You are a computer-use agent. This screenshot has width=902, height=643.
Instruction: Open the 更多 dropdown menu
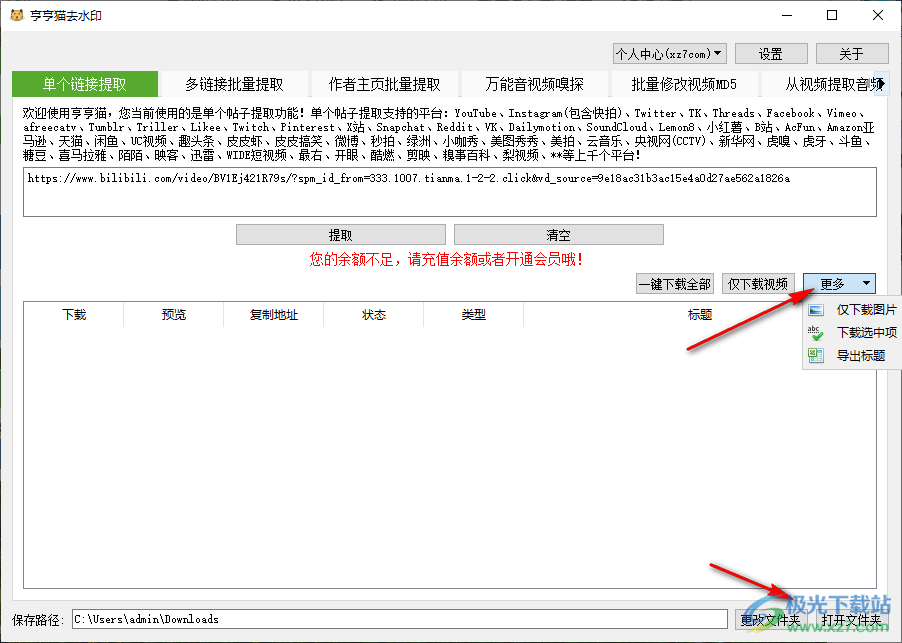click(838, 283)
